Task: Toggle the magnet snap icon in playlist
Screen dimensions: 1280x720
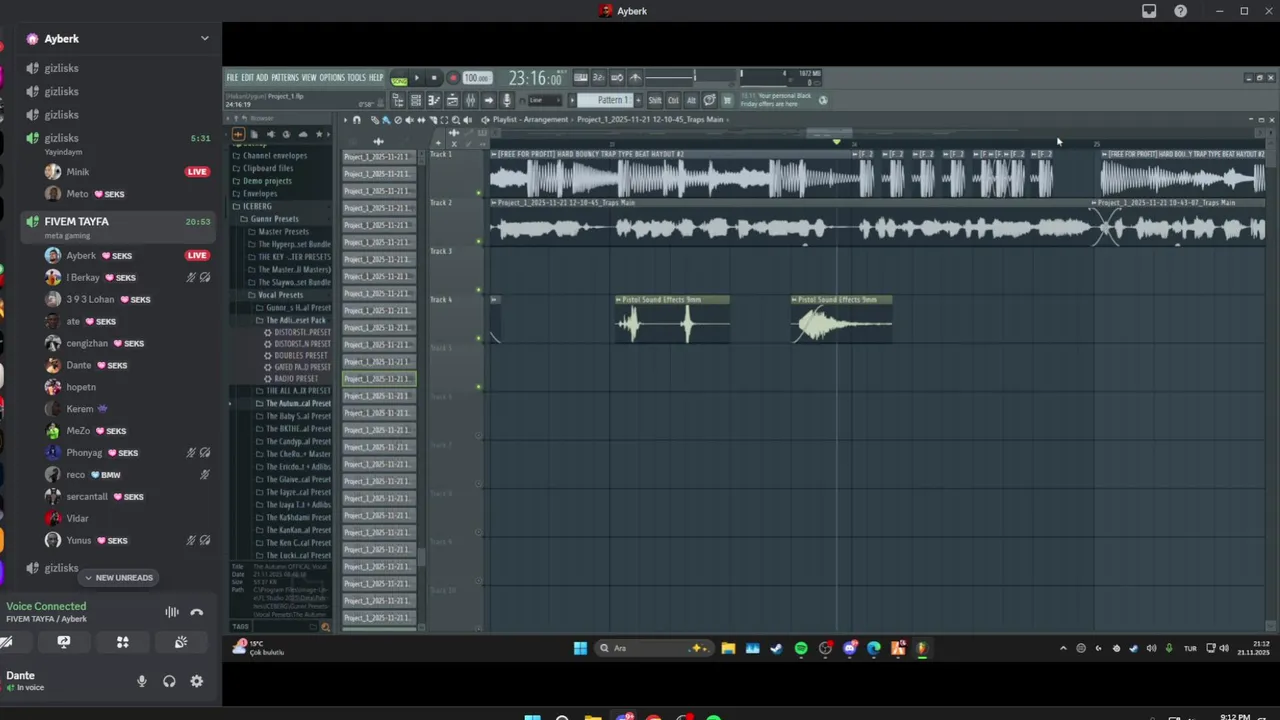Action: (x=356, y=120)
